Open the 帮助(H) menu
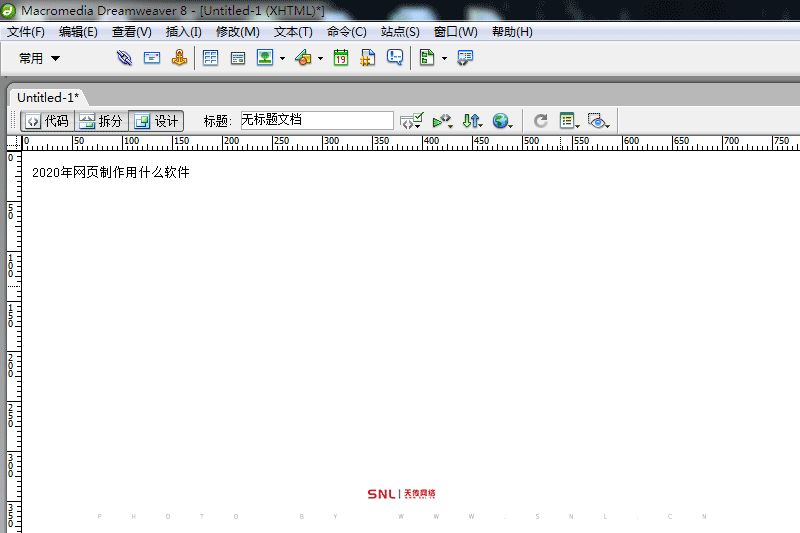800x533 pixels. [512, 32]
